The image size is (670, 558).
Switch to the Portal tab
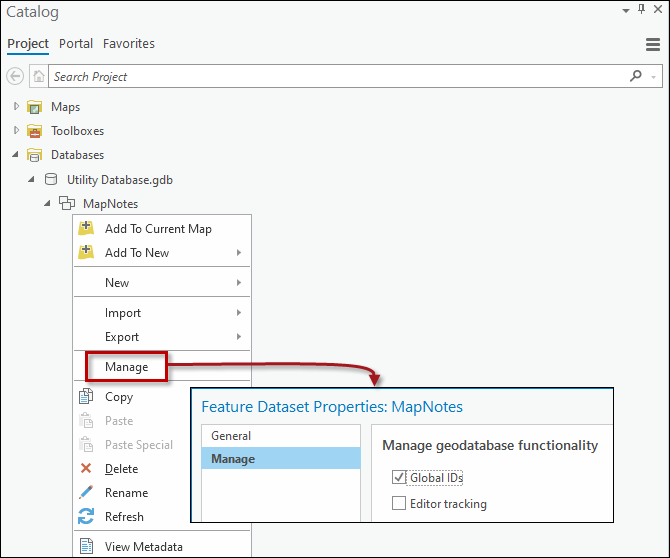76,44
